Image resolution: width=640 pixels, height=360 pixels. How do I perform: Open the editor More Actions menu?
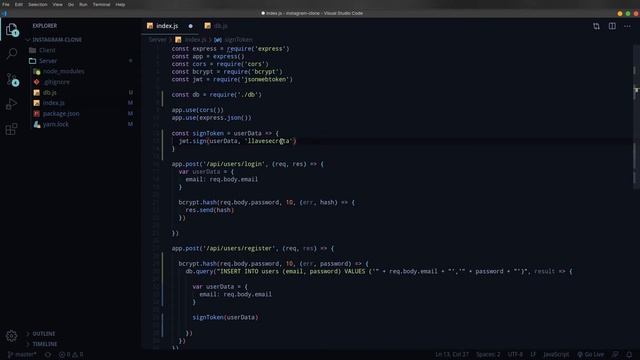tap(627, 26)
